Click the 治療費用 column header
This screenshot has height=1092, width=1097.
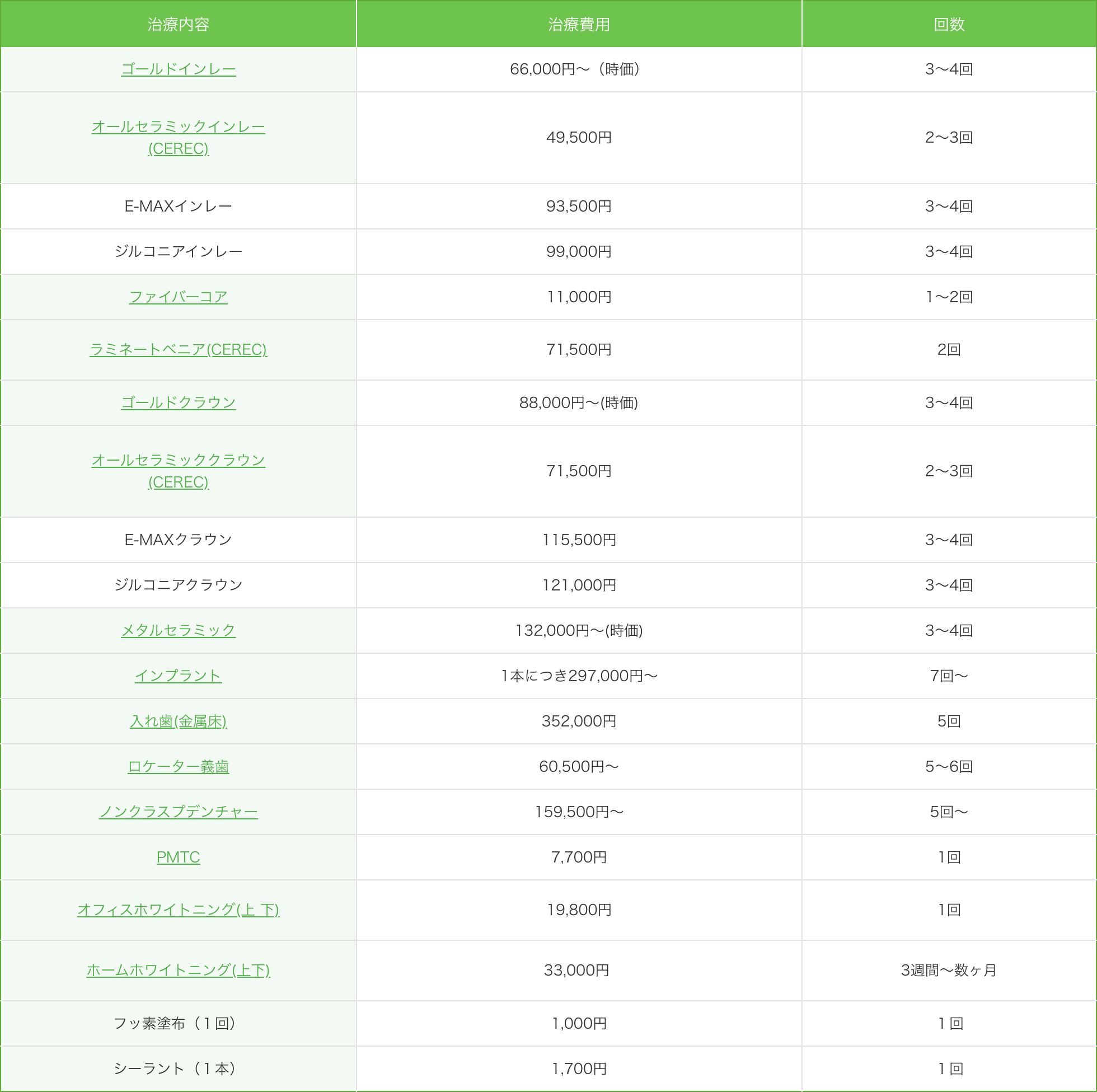(x=579, y=25)
